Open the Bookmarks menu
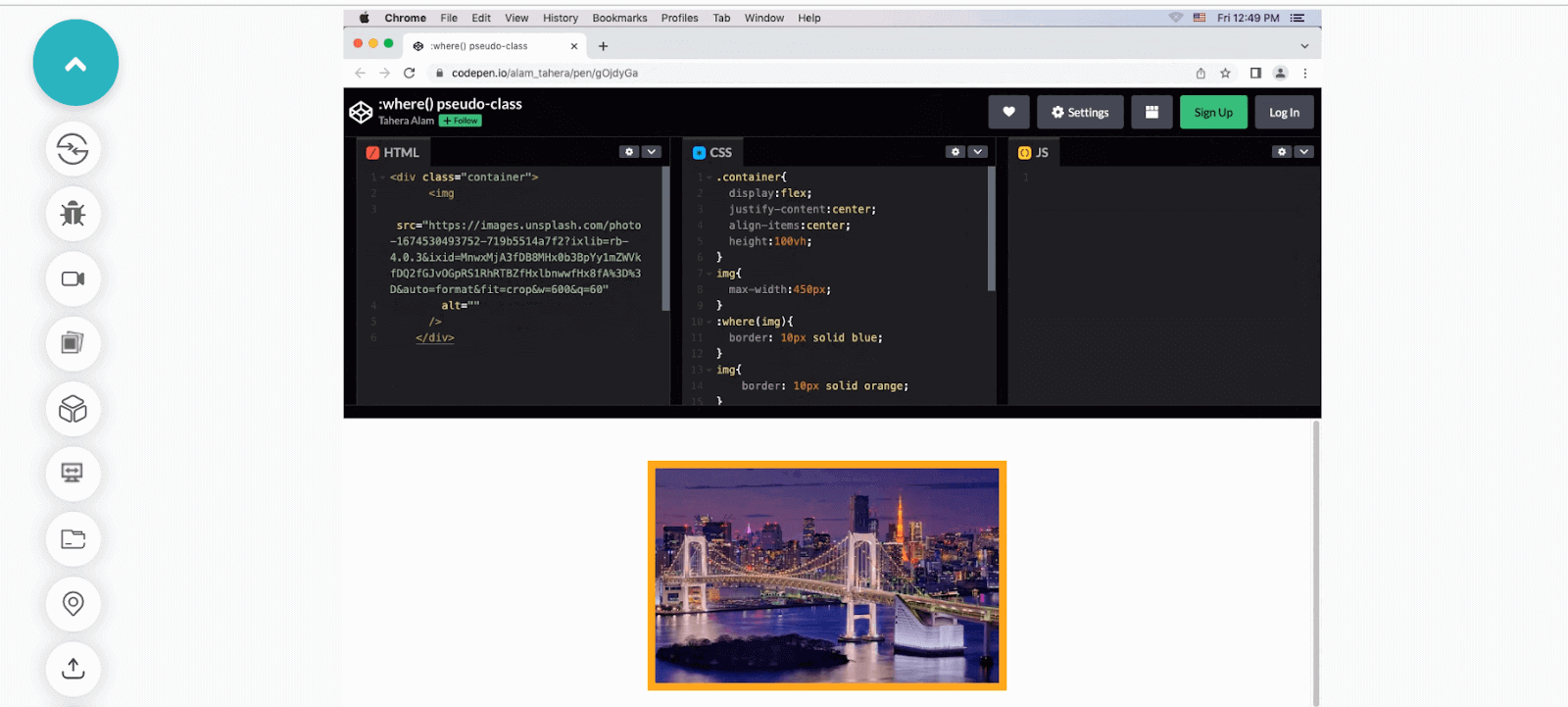This screenshot has height=707, width=1568. (619, 18)
